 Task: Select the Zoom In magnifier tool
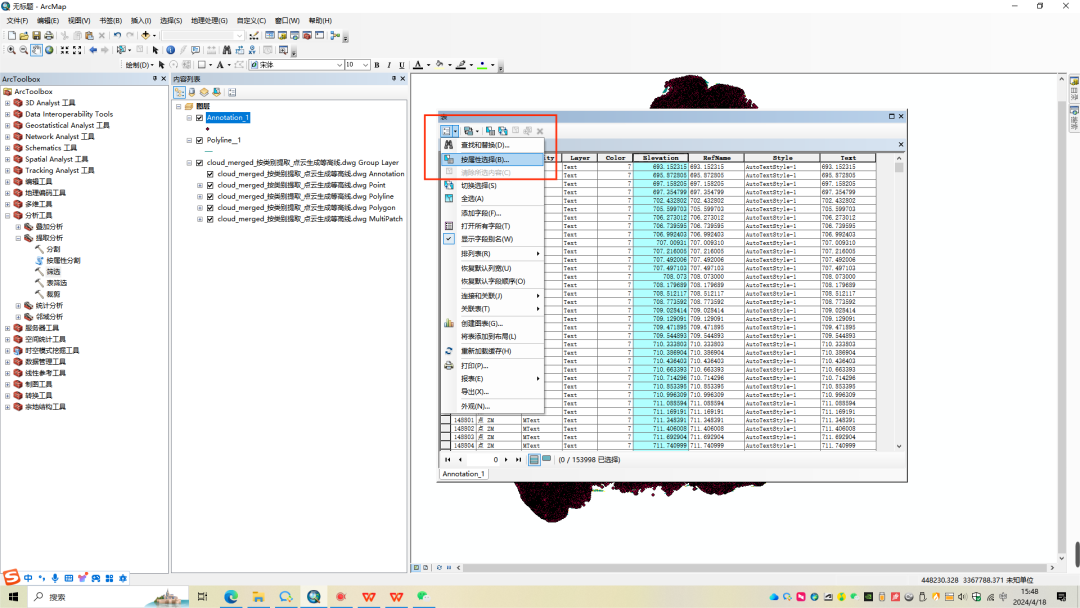pyautogui.click(x=11, y=50)
